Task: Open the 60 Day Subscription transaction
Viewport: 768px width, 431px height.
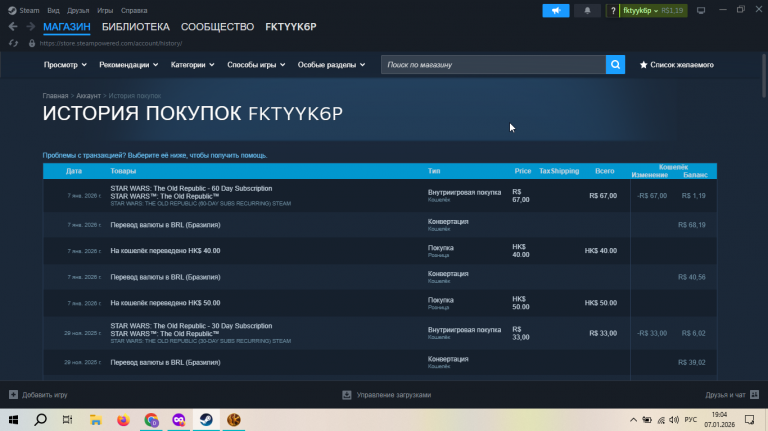Action: tap(380, 195)
